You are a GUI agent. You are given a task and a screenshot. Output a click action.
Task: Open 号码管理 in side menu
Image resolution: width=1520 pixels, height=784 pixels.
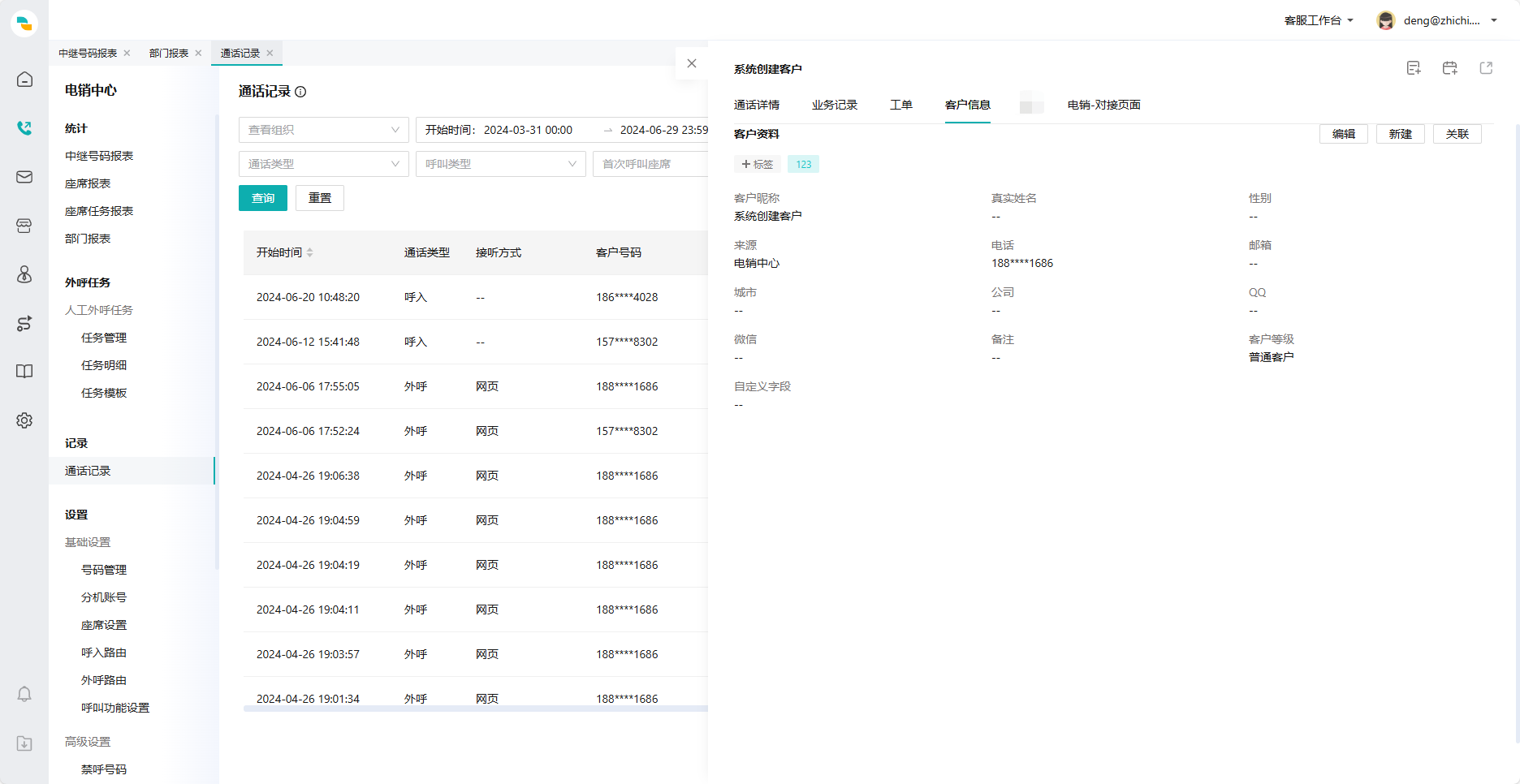(x=104, y=570)
